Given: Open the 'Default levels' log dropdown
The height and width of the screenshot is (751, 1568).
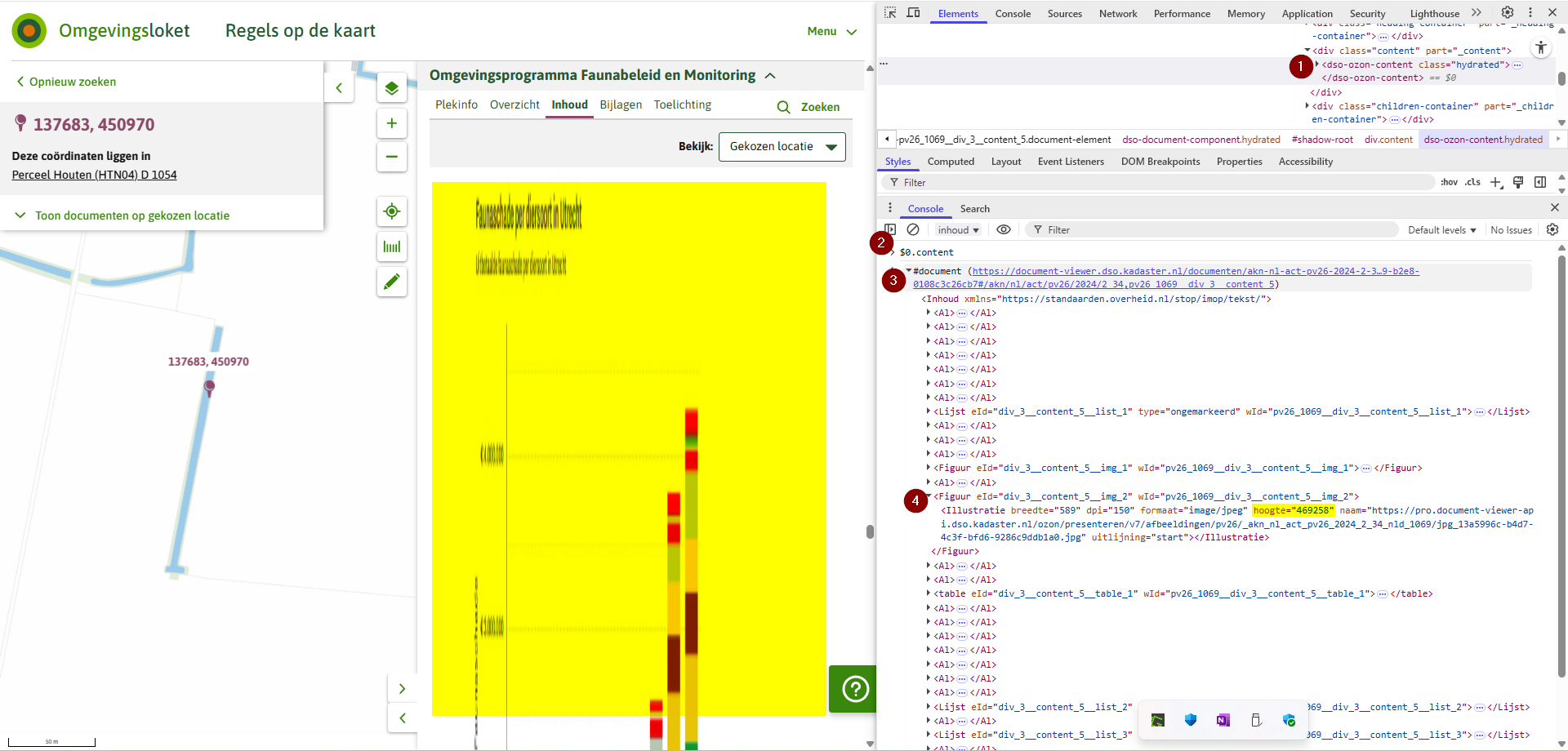Looking at the screenshot, I should pyautogui.click(x=1441, y=230).
